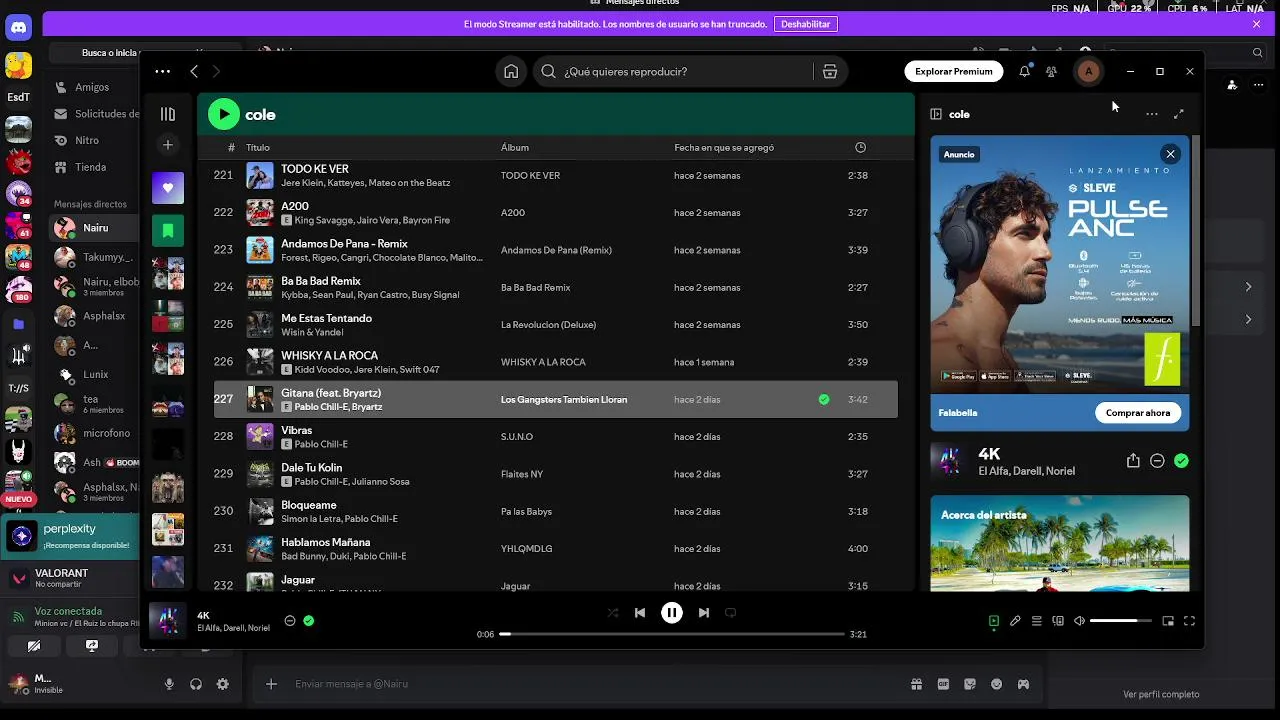Sort by Álbum column header
The image size is (1280, 720).
(515, 147)
